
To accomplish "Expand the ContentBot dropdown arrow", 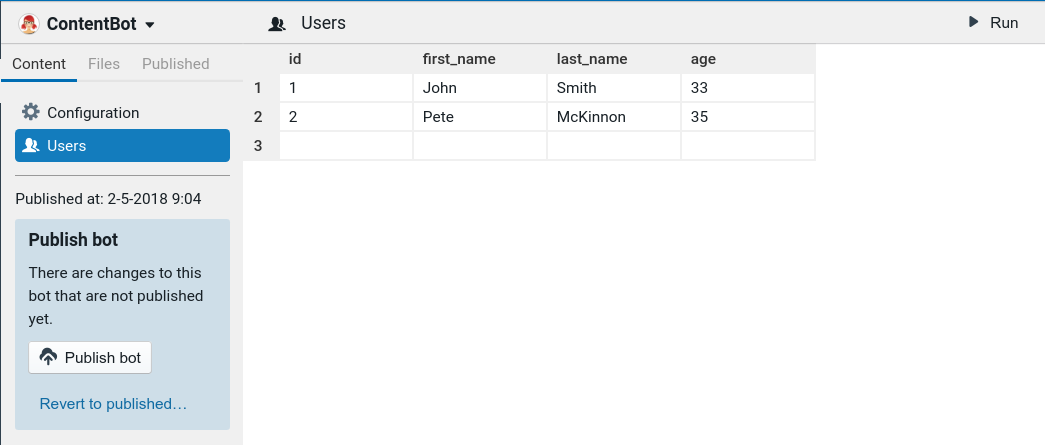I will pyautogui.click(x=150, y=24).
